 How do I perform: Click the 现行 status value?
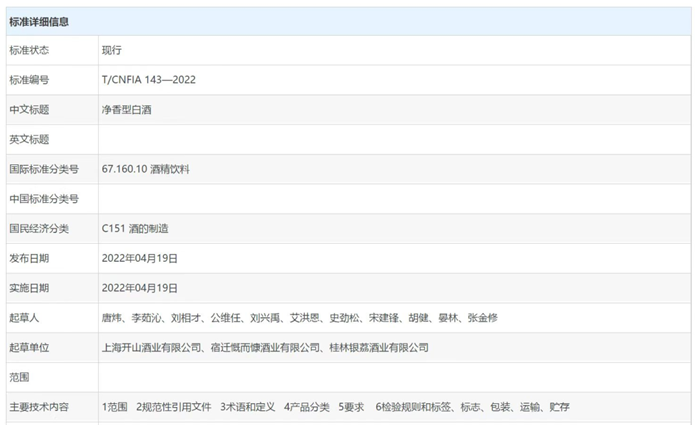112,50
